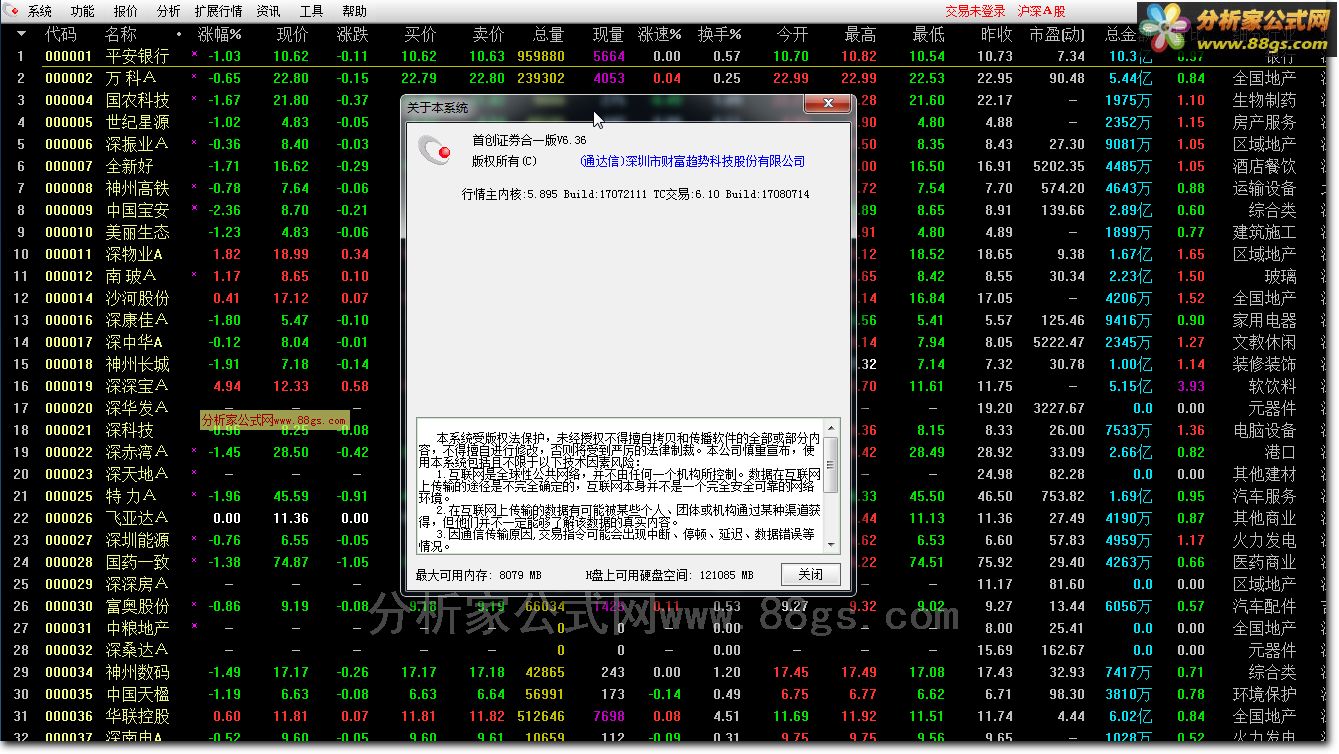Sort by the 最低 column header
The height and width of the screenshot is (754, 1339).
coord(928,34)
